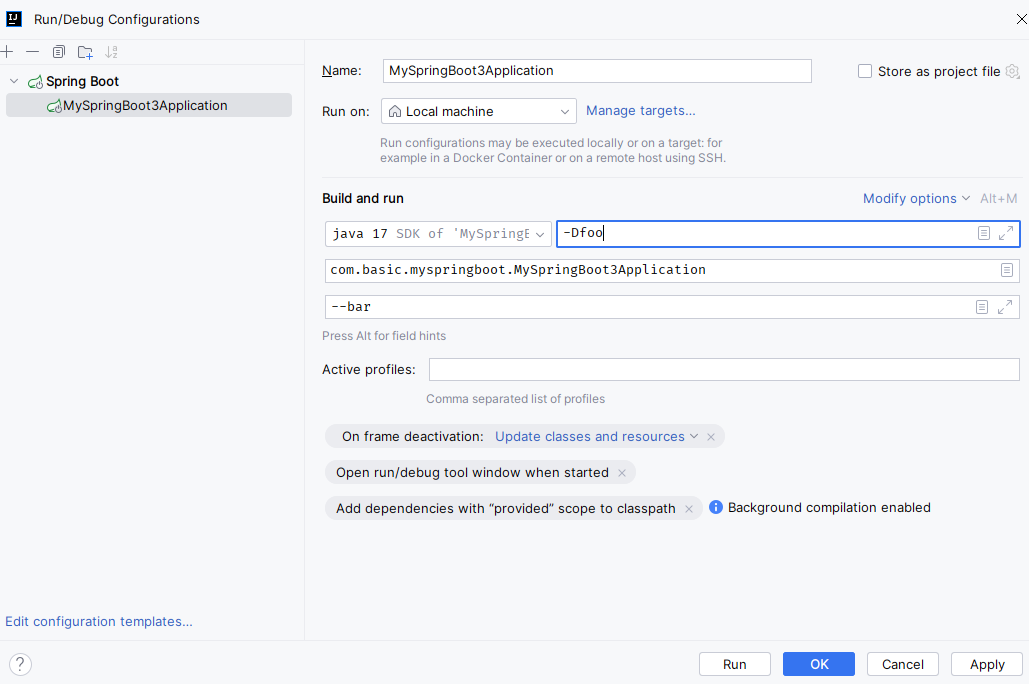Click the Cancel button

tap(902, 664)
